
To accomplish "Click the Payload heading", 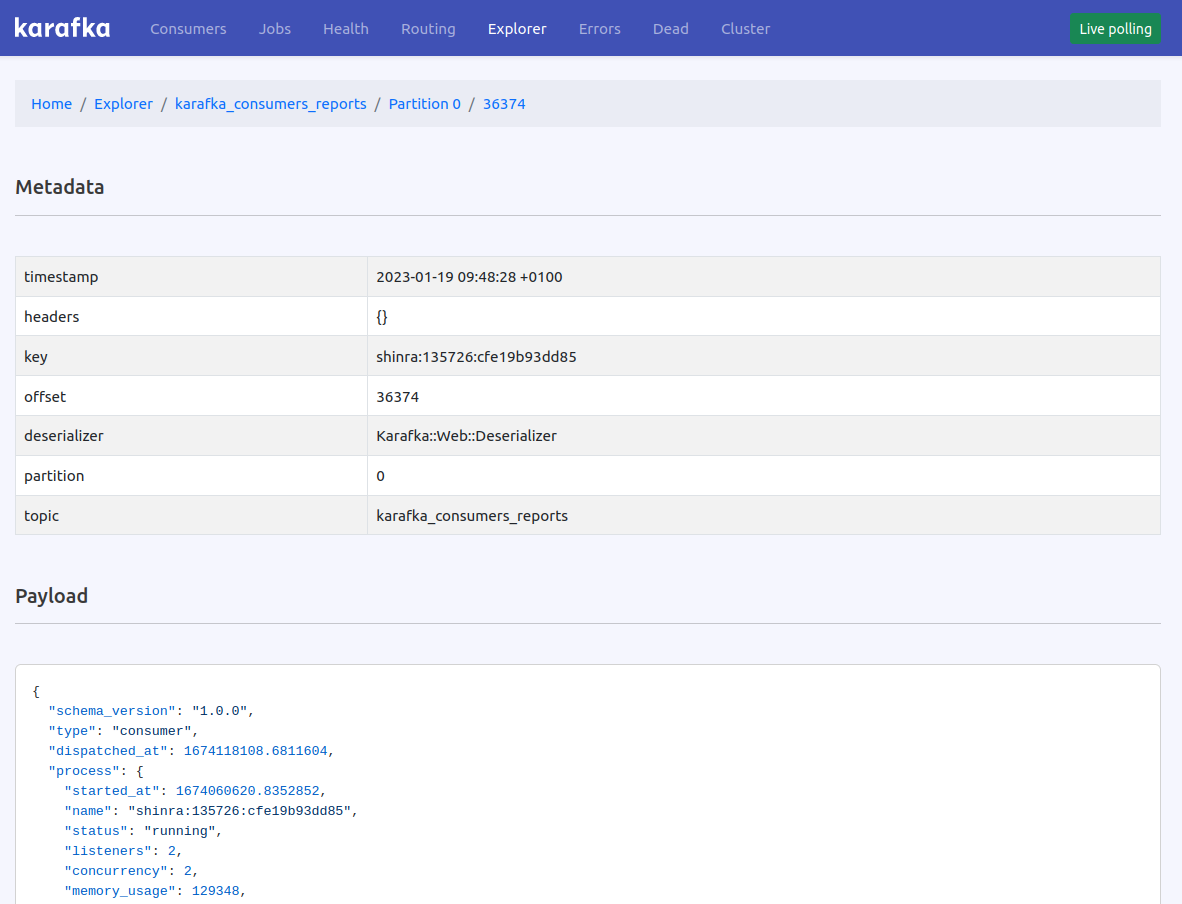I will 51,596.
